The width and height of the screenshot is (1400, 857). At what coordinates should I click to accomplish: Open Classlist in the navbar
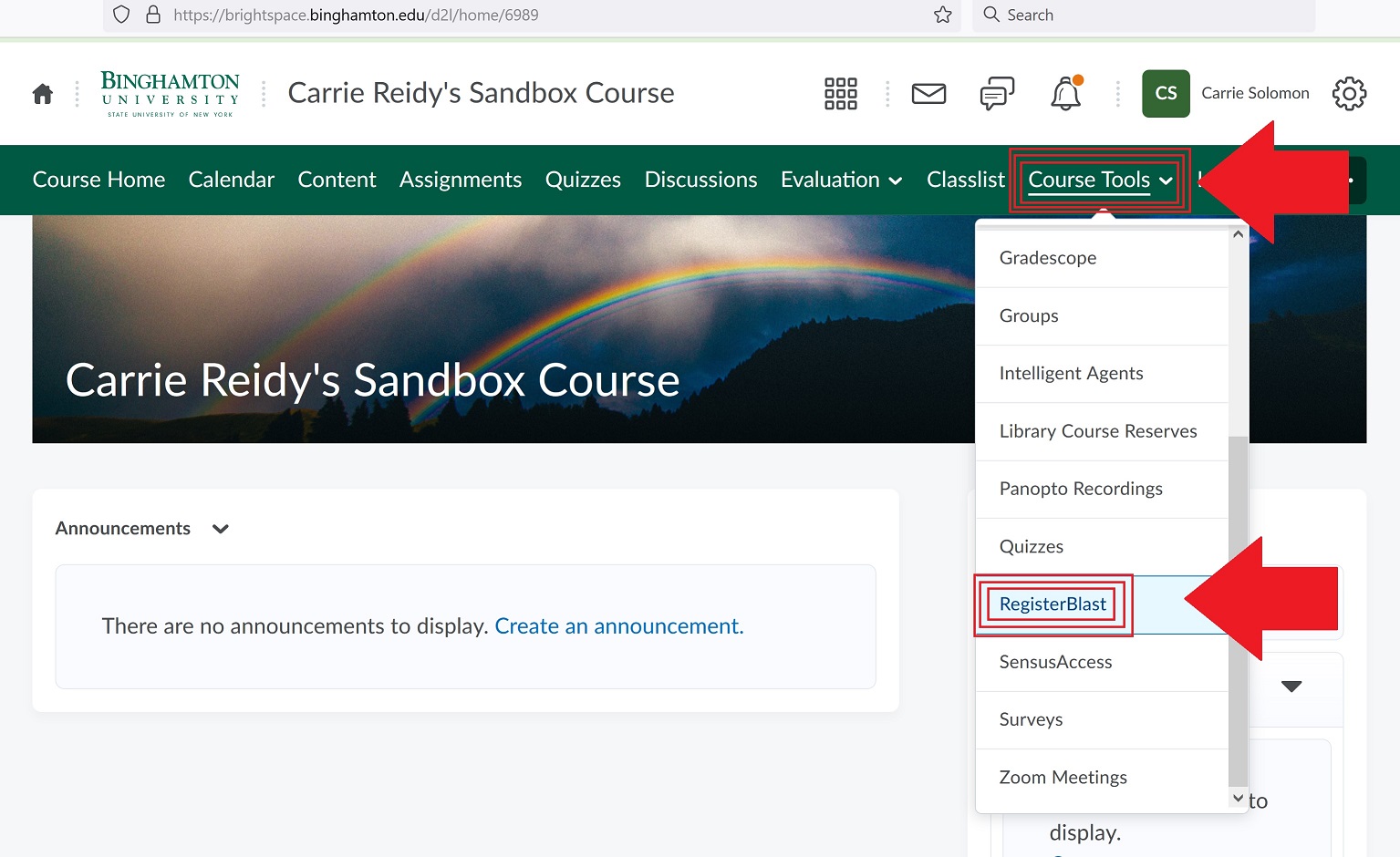point(965,181)
